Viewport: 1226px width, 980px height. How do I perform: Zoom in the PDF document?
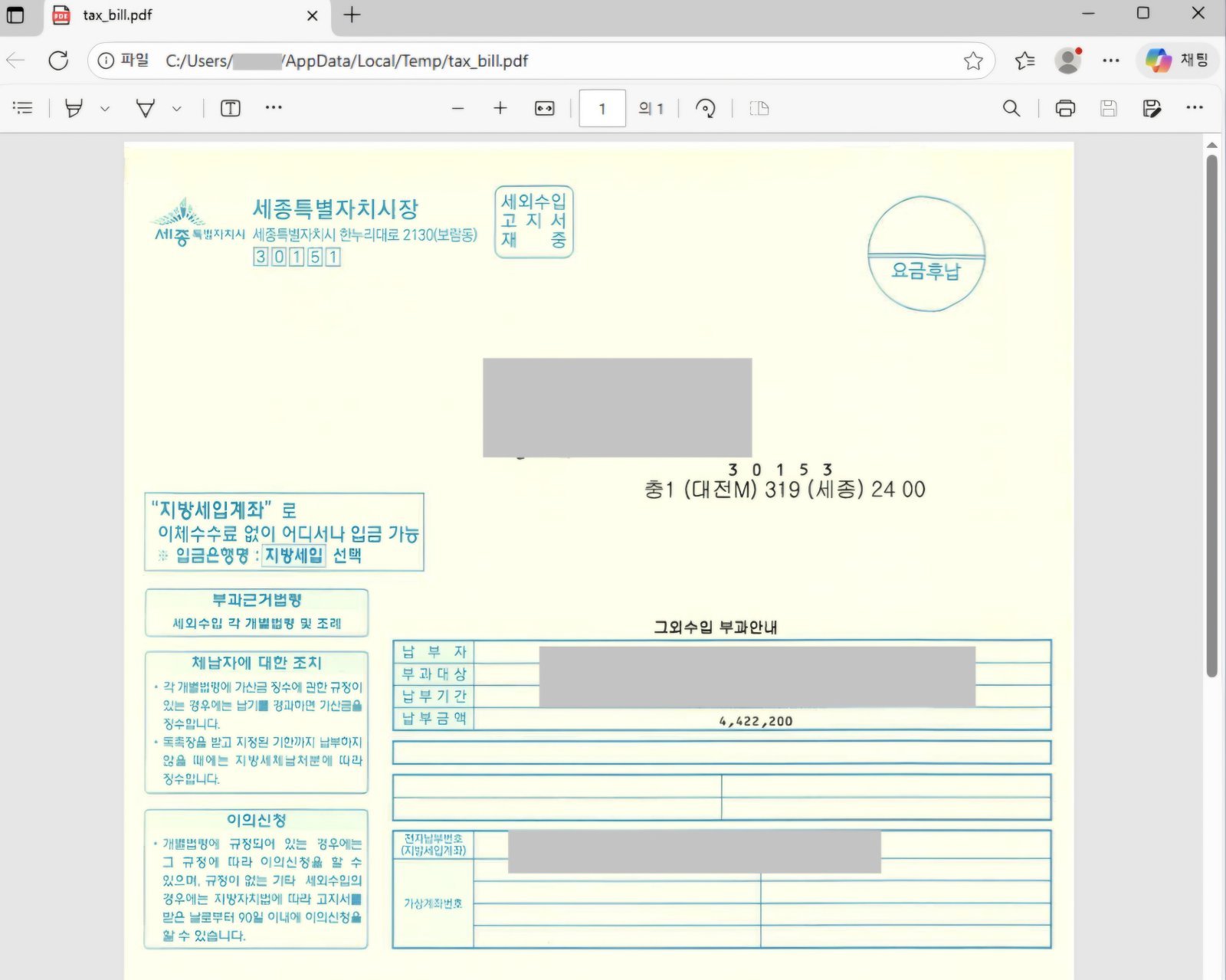[x=500, y=108]
